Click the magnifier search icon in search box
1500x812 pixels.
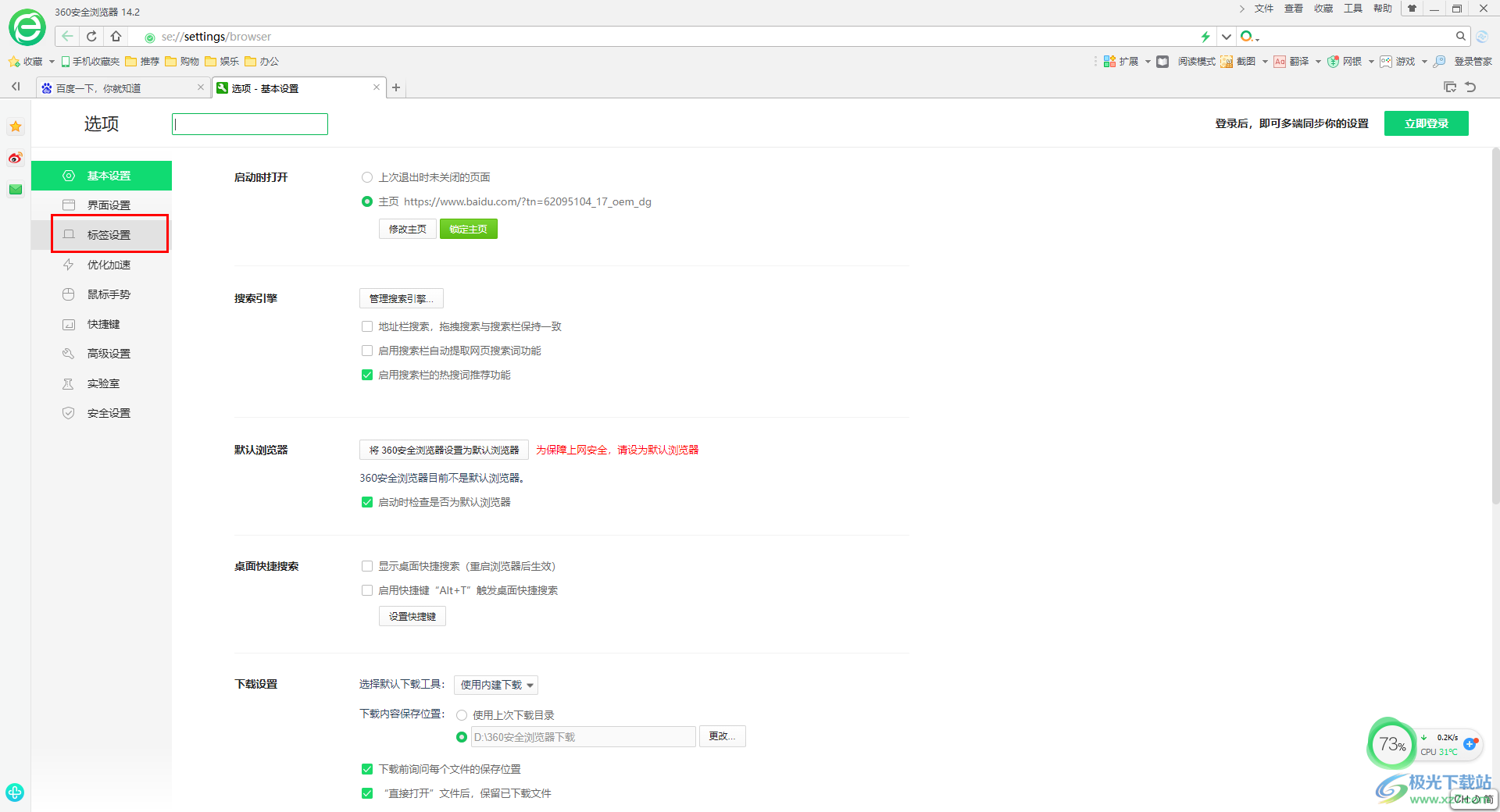(x=1460, y=36)
